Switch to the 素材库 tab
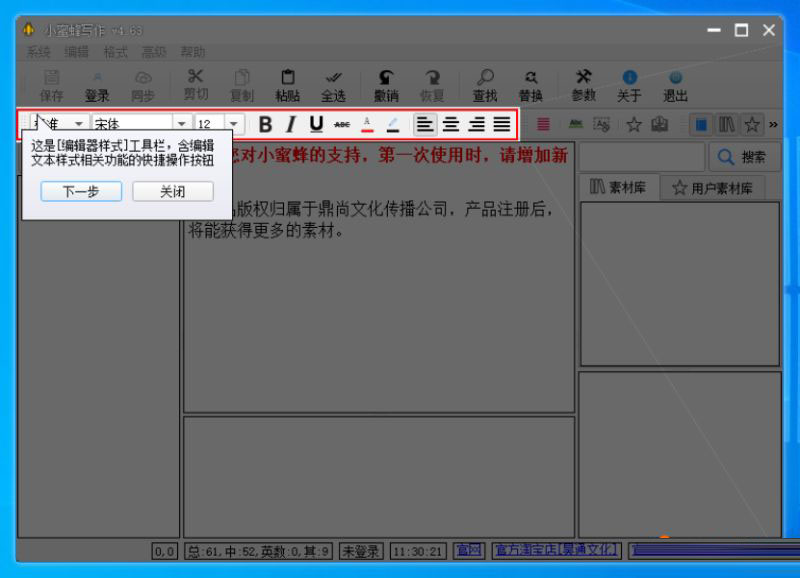The width and height of the screenshot is (800, 578). coord(618,187)
